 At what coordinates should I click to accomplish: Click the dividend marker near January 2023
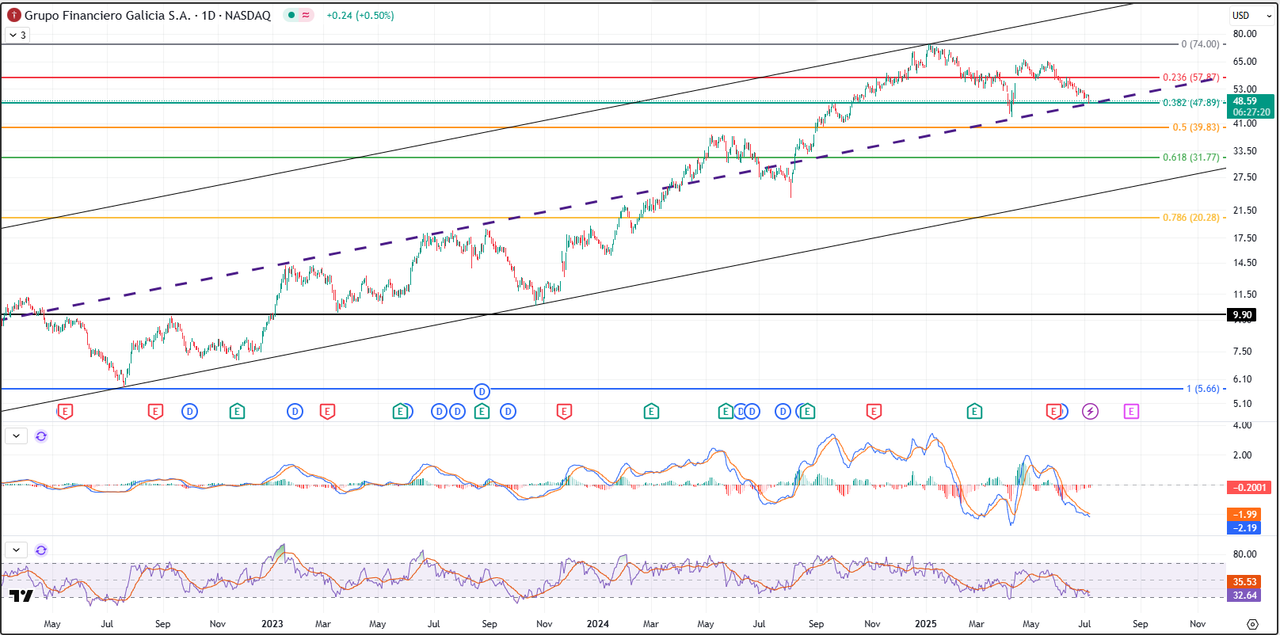[x=295, y=411]
